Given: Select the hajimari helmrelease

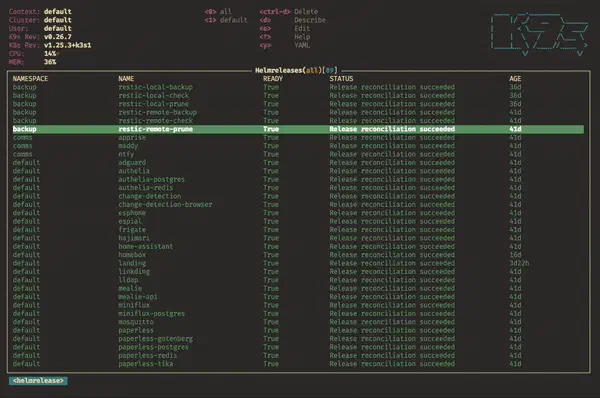Looking at the screenshot, I should pyautogui.click(x=298, y=238).
